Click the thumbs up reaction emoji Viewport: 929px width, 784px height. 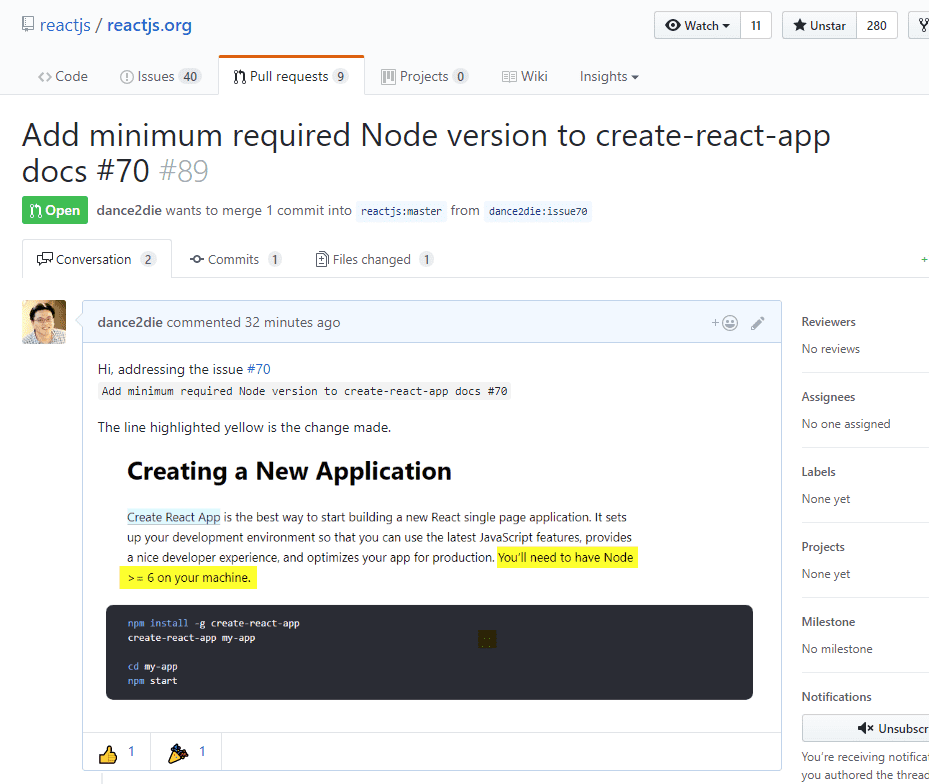[108, 754]
